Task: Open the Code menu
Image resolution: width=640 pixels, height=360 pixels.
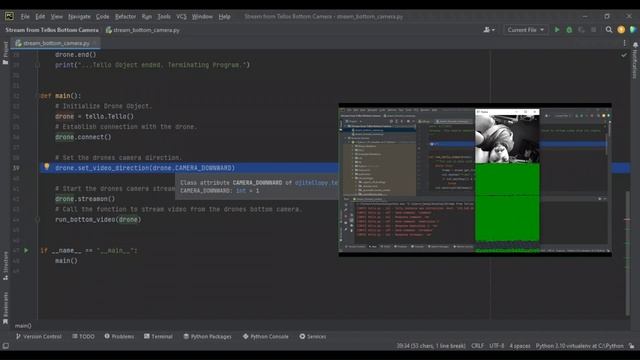Action: pyautogui.click(x=102, y=17)
